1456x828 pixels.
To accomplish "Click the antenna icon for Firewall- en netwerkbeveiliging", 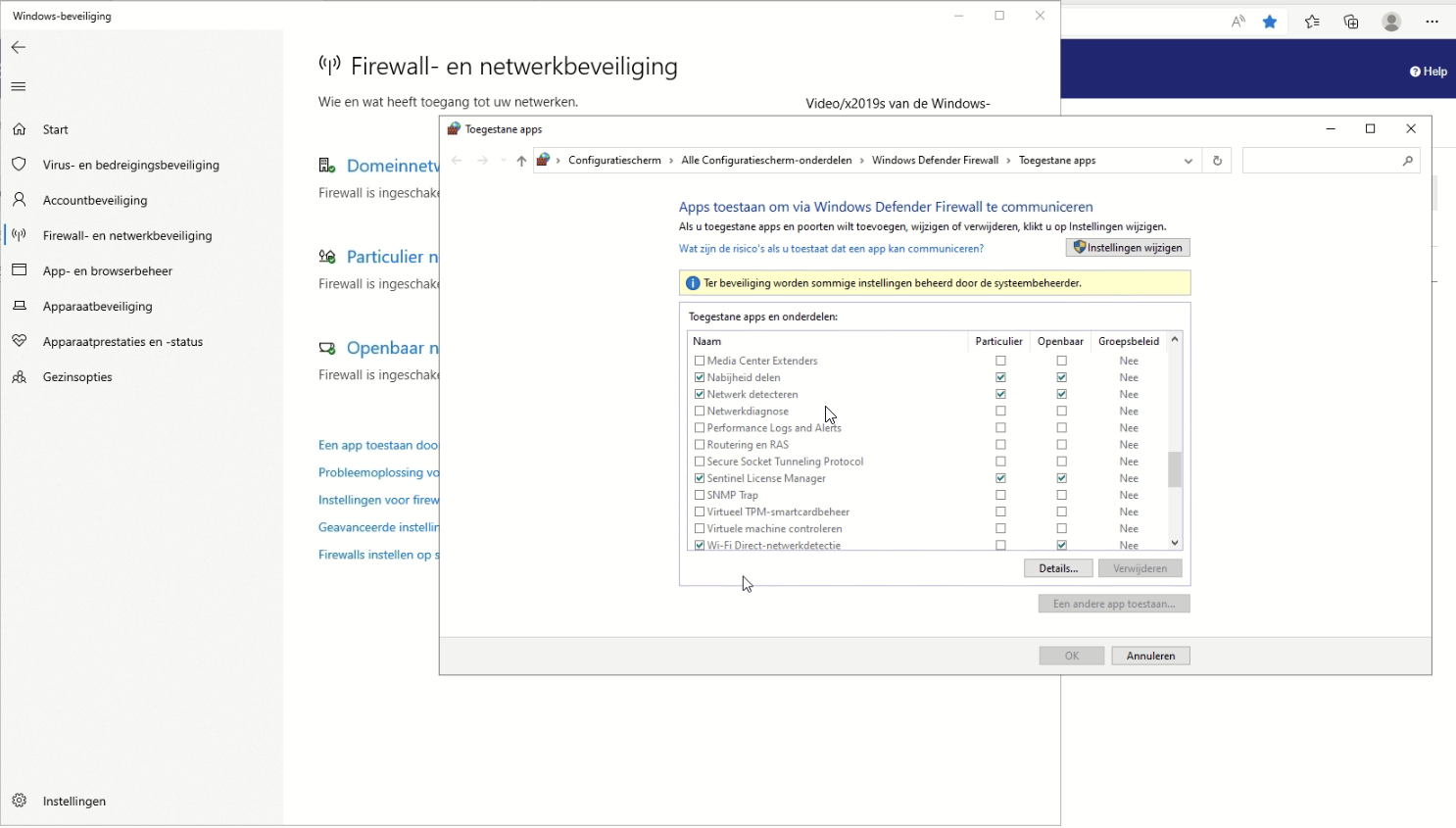I will 20,235.
